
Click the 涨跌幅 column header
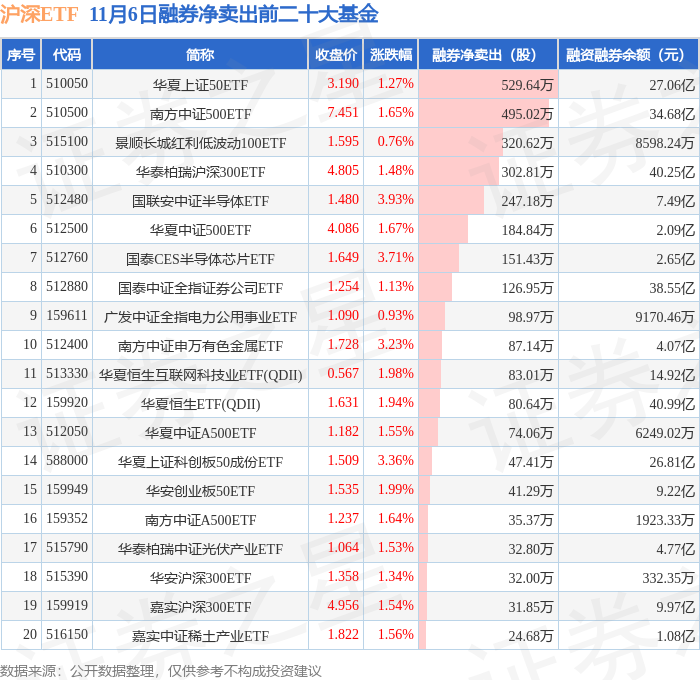[391, 54]
